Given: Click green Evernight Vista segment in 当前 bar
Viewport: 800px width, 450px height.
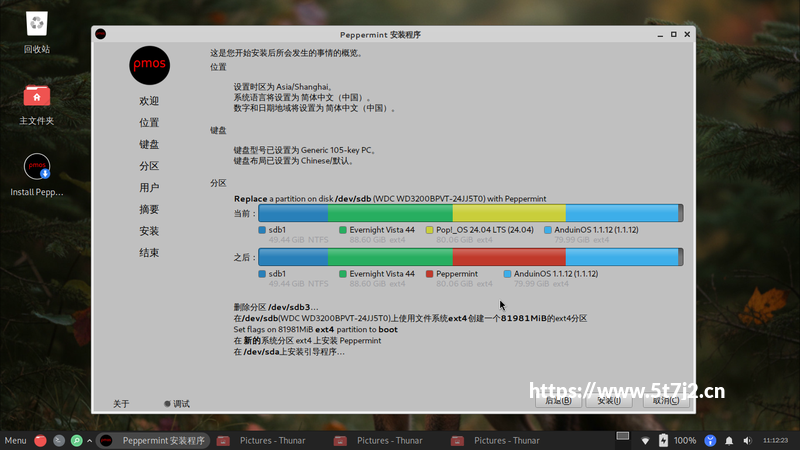Looking at the screenshot, I should click(390, 213).
